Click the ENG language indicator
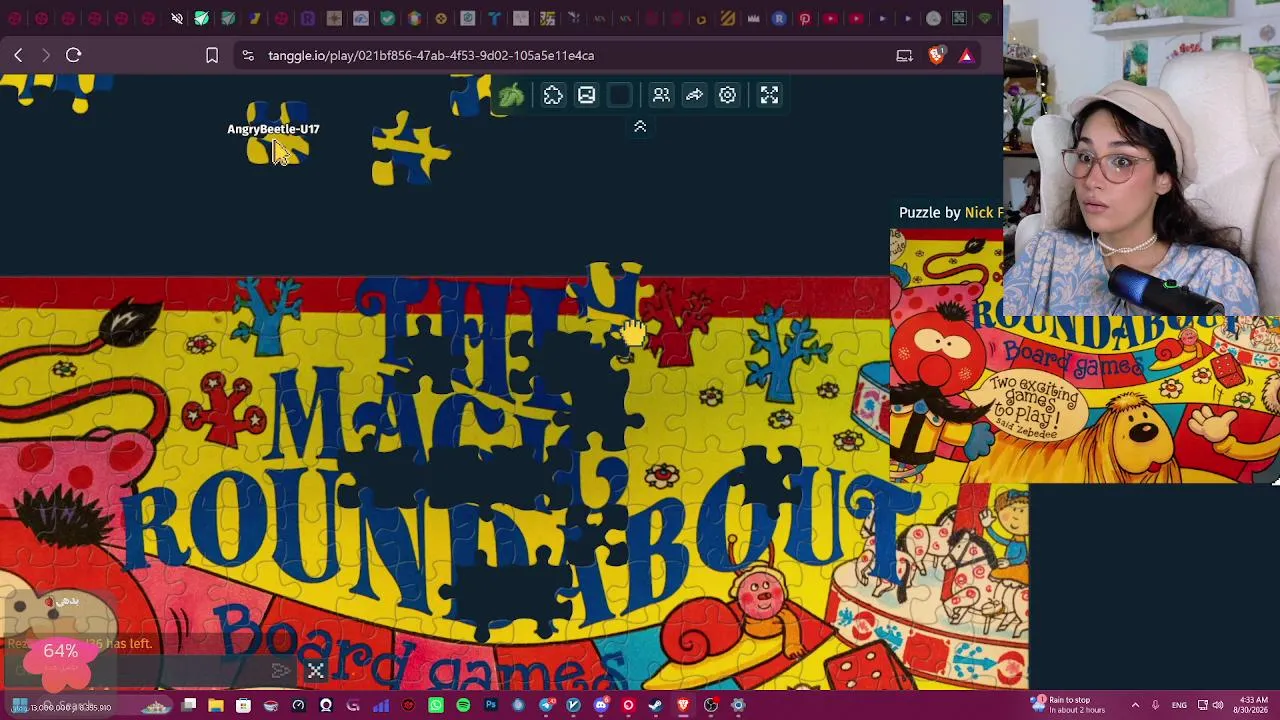The width and height of the screenshot is (1280, 720). click(1179, 706)
